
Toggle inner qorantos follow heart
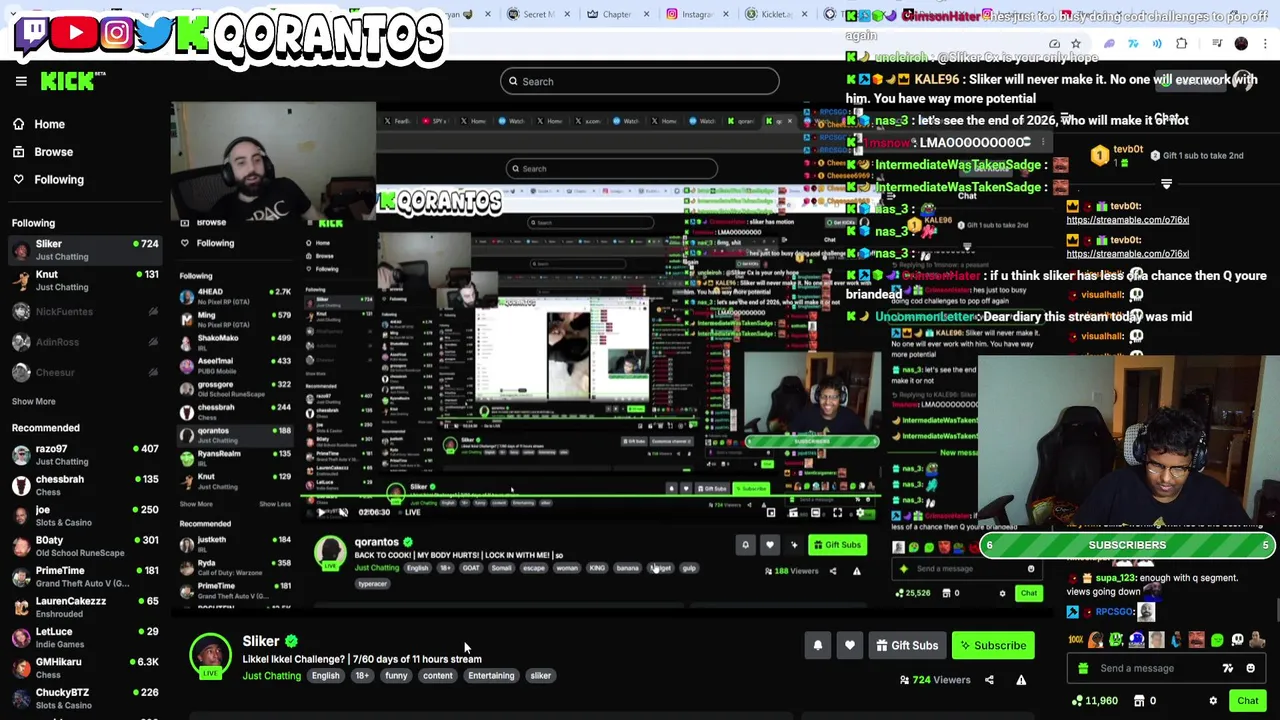tap(769, 545)
